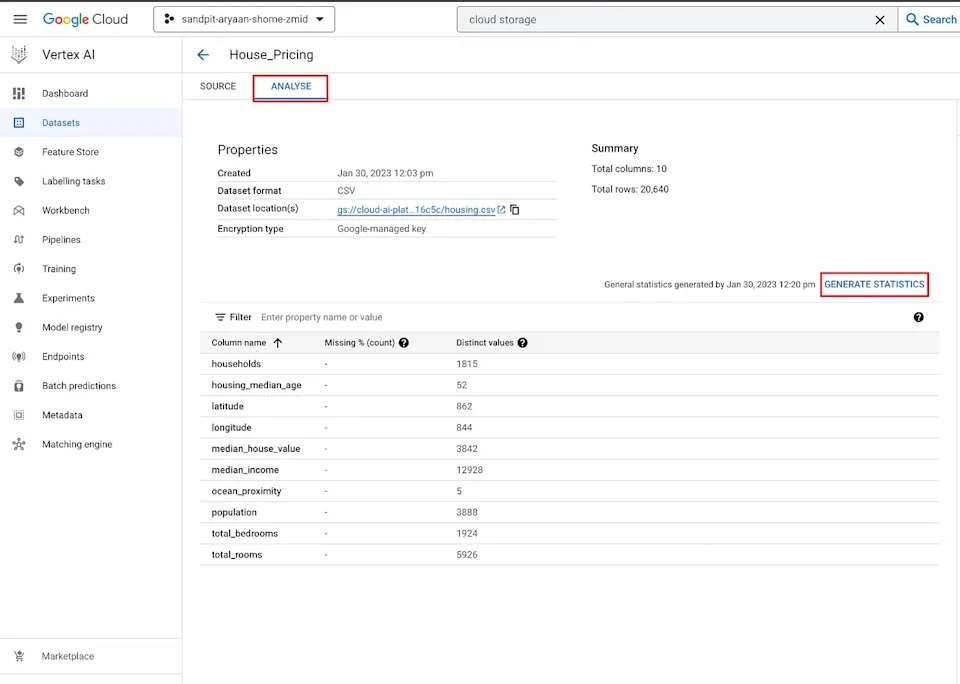Open help for Missing % column
The height and width of the screenshot is (684, 960).
pyautogui.click(x=404, y=343)
